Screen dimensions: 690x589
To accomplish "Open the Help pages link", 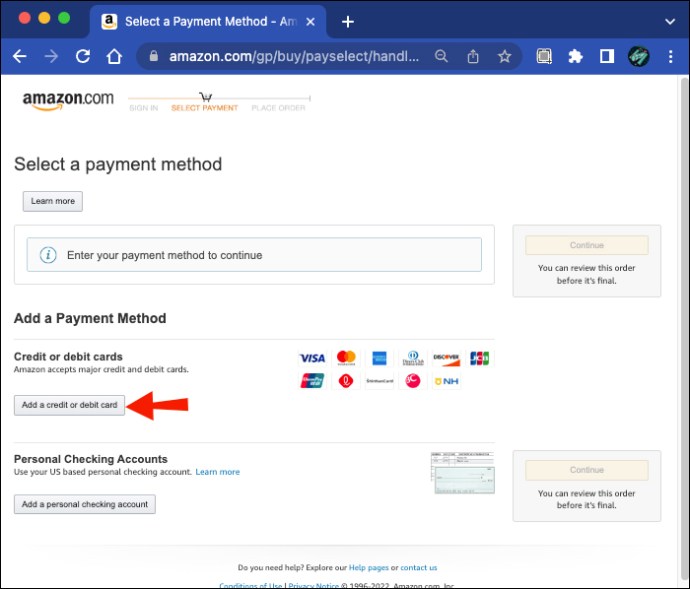I will (x=369, y=567).
